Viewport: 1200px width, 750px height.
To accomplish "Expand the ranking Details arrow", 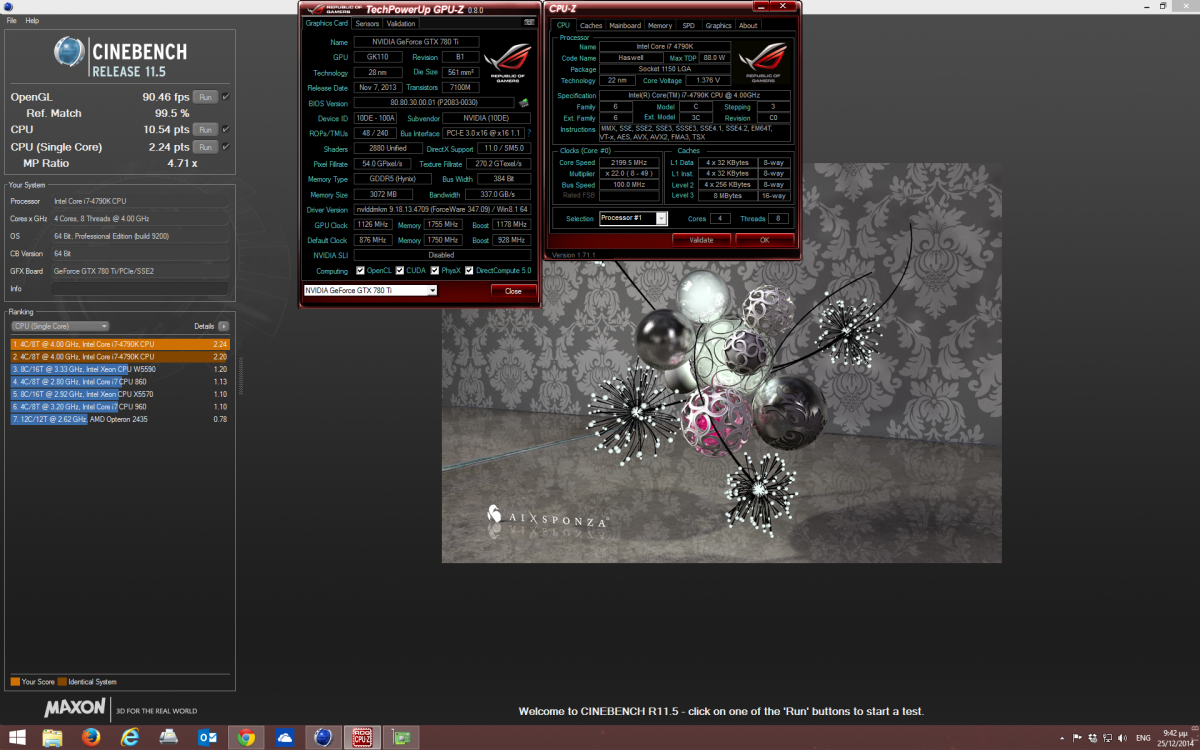I will coord(223,326).
